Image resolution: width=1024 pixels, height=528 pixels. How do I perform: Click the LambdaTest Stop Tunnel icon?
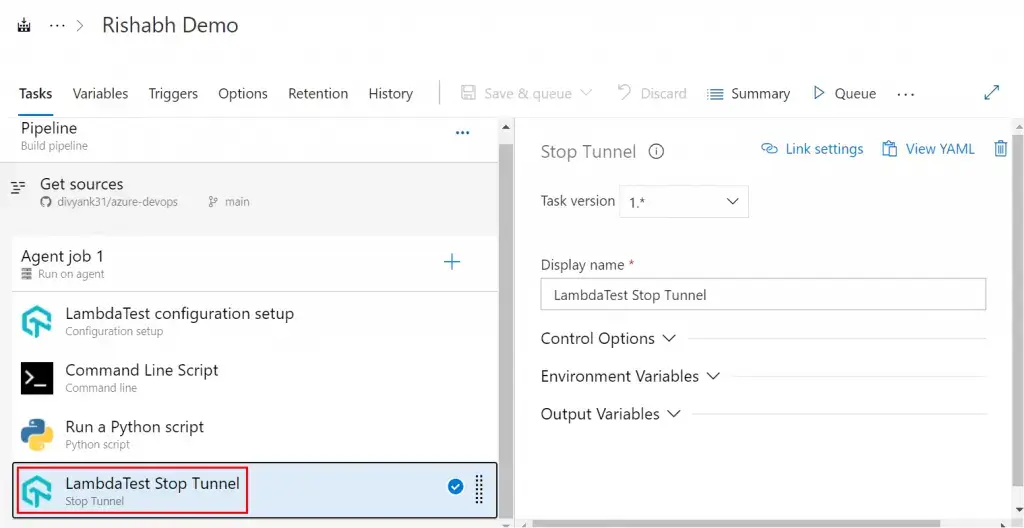point(37,491)
